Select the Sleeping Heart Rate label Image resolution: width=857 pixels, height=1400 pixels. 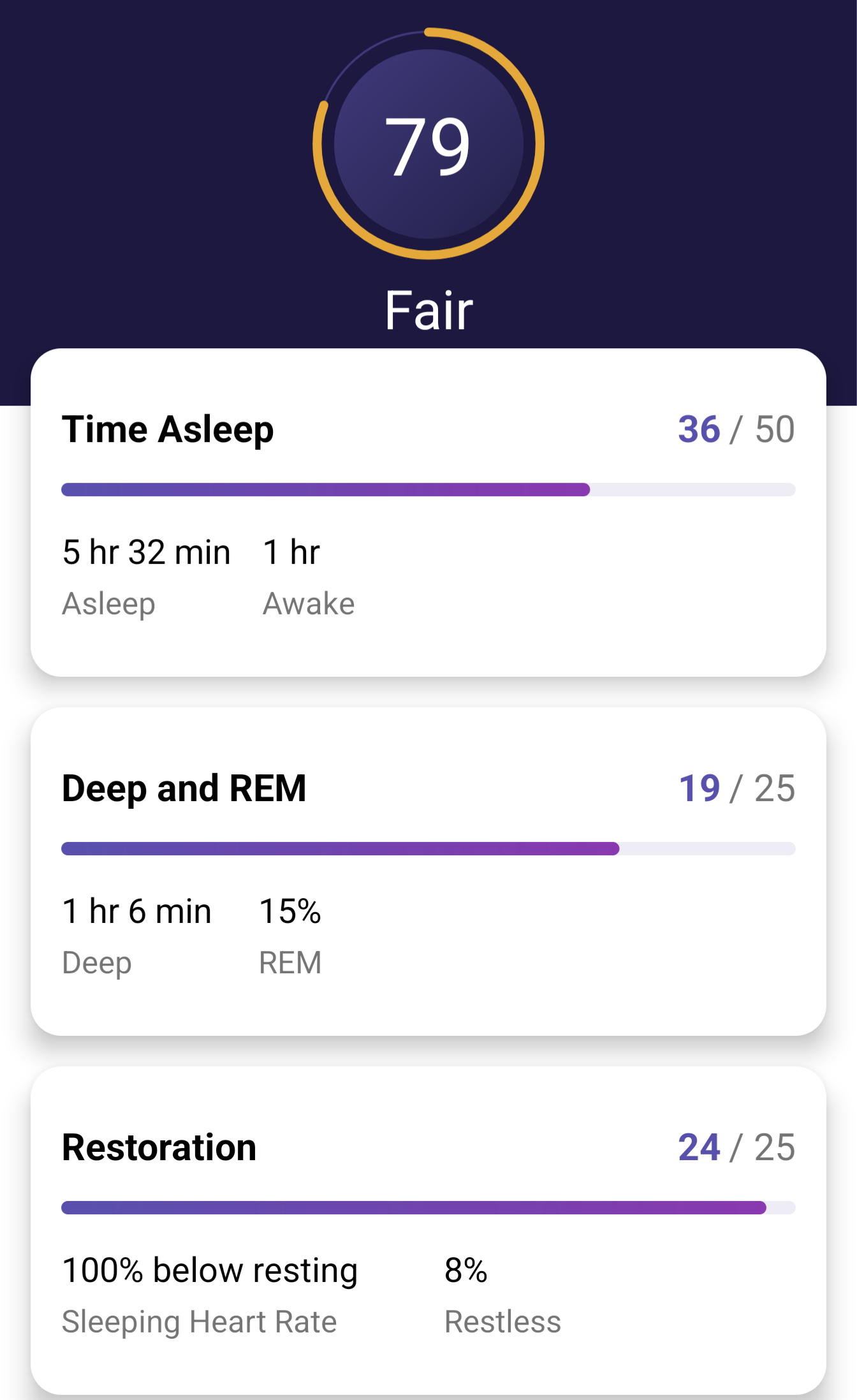click(x=199, y=1322)
